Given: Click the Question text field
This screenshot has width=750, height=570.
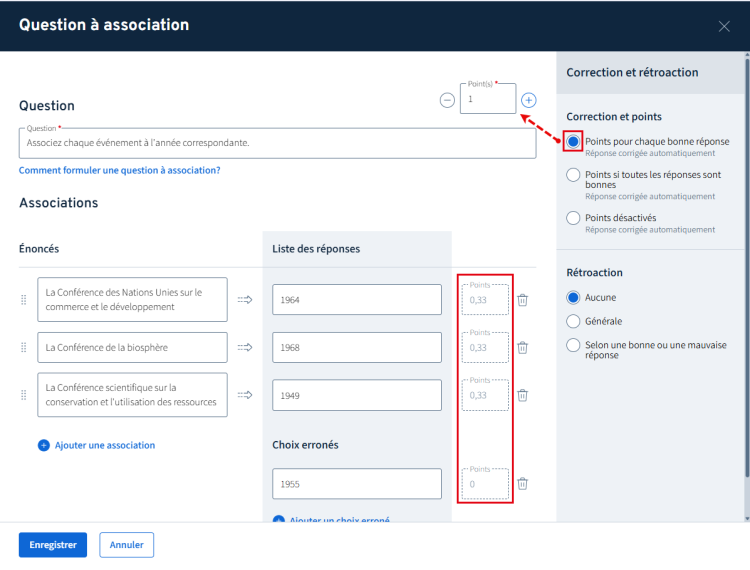Looking at the screenshot, I should [277, 143].
